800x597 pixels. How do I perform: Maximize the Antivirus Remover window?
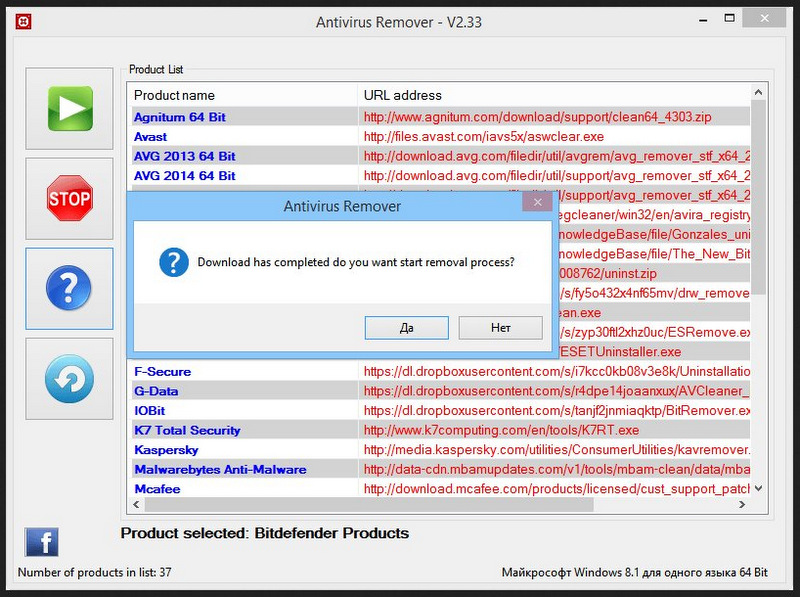pos(730,18)
